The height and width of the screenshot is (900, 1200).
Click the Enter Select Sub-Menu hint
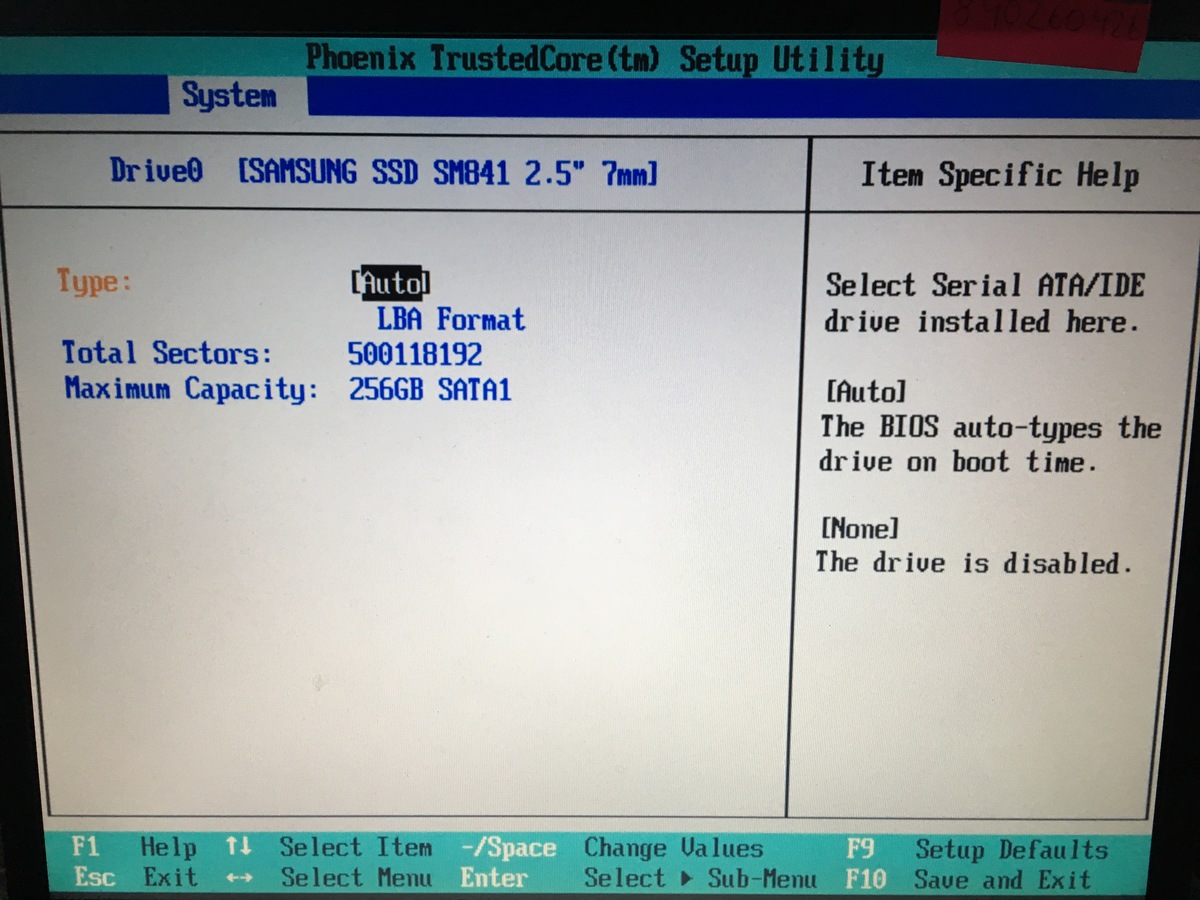pyautogui.click(x=638, y=879)
